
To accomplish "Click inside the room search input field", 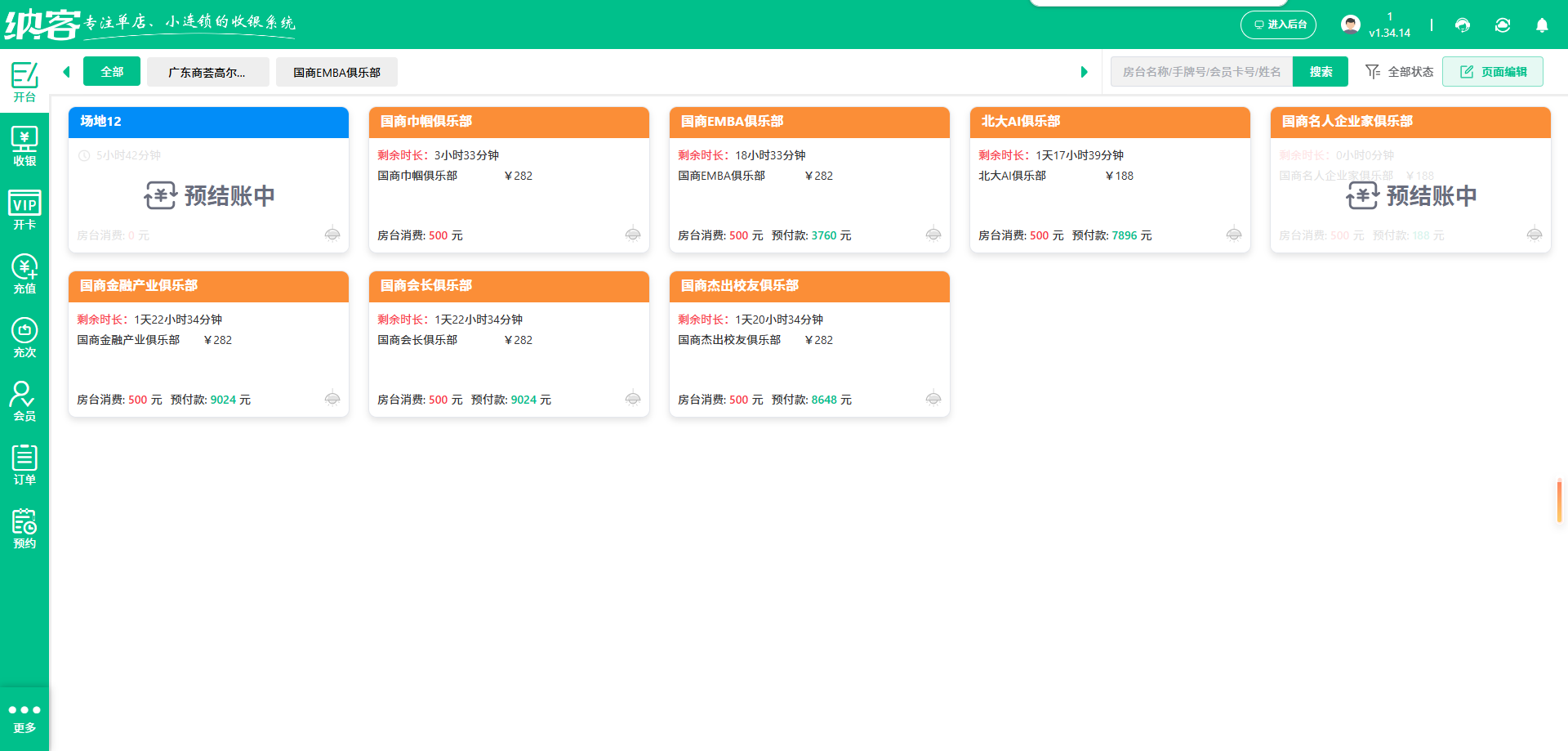I will [1200, 72].
